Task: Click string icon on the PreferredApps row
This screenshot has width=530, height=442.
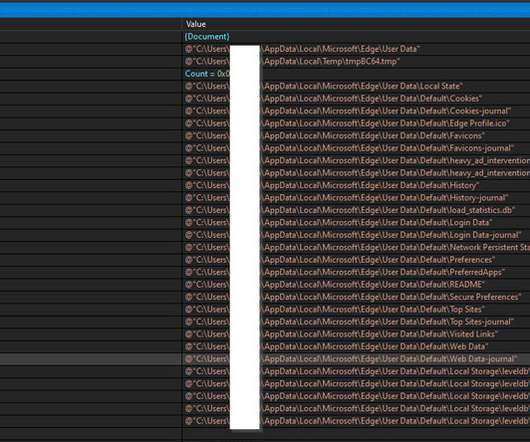Action: [x=189, y=272]
